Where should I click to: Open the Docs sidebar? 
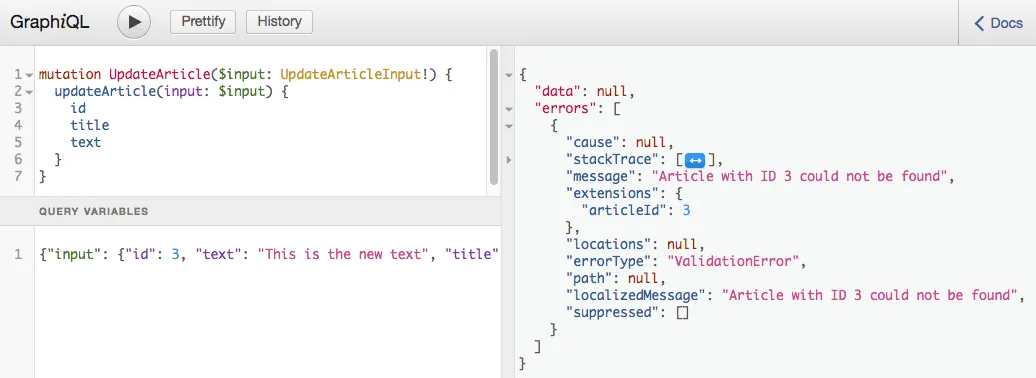pyautogui.click(x=998, y=23)
